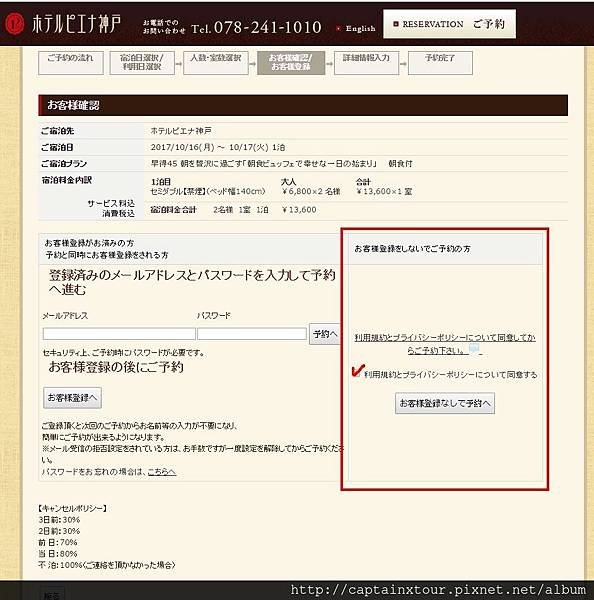Go to the 宿泊日選択/利用日選択 step

142,63
